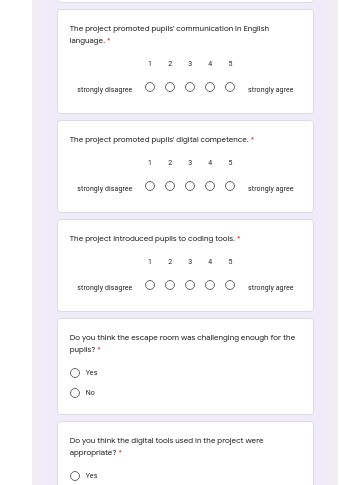Select rating 1 for English communication question

(x=150, y=87)
